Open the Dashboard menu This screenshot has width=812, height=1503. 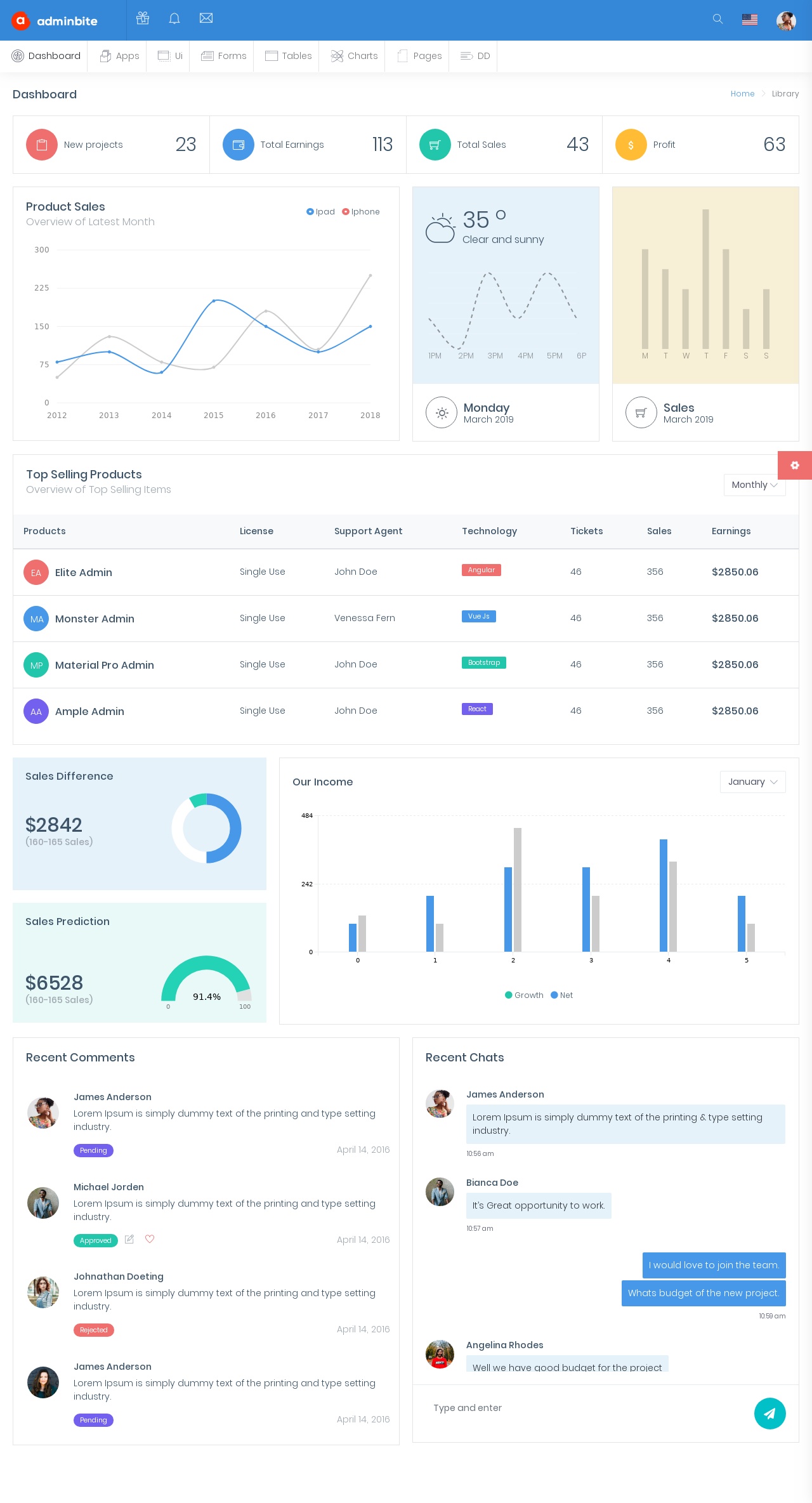coord(46,56)
